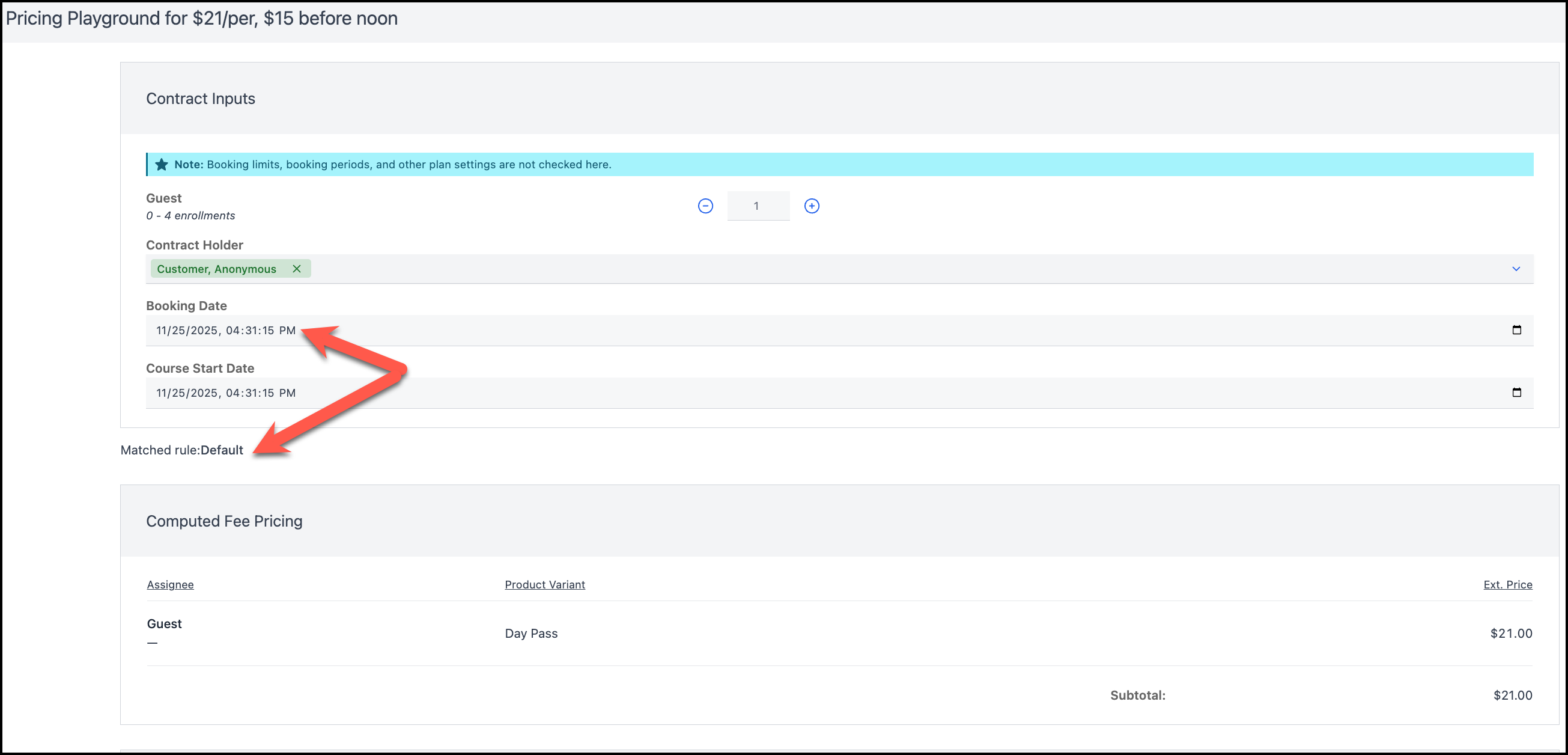1568x755 pixels.
Task: Click the Pricing Playground page title
Action: pos(201,18)
